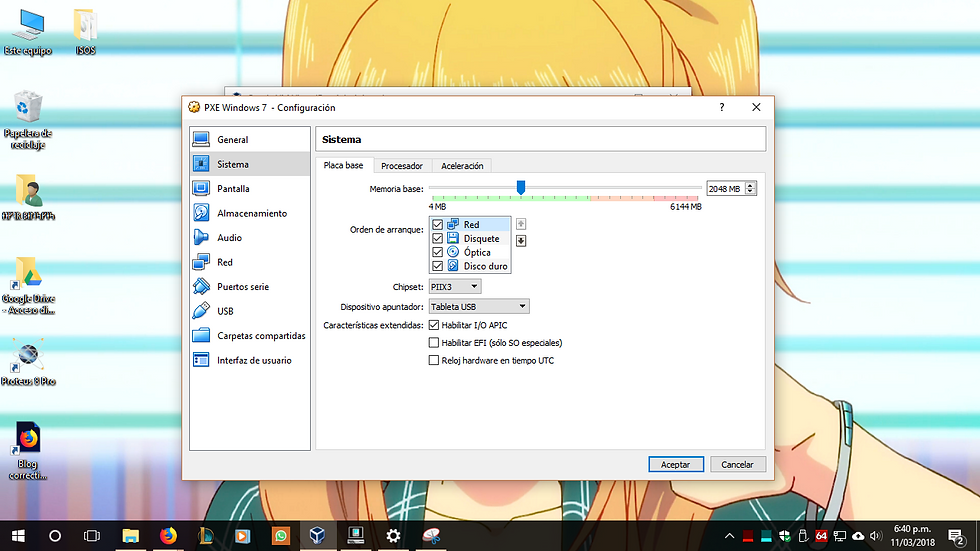Launch Firefox from the taskbar
The width and height of the screenshot is (980, 551).
(x=168, y=536)
